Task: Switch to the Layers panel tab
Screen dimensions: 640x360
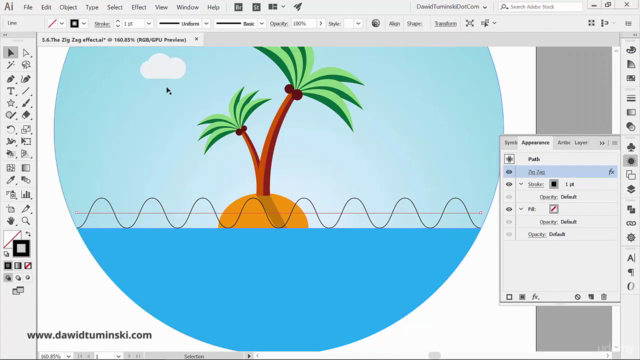Action: pos(581,143)
